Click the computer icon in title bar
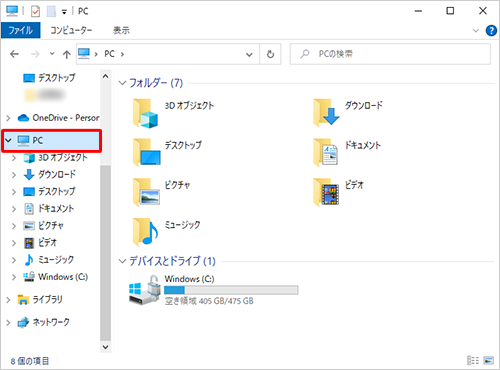This screenshot has width=500, height=370. (x=12, y=11)
